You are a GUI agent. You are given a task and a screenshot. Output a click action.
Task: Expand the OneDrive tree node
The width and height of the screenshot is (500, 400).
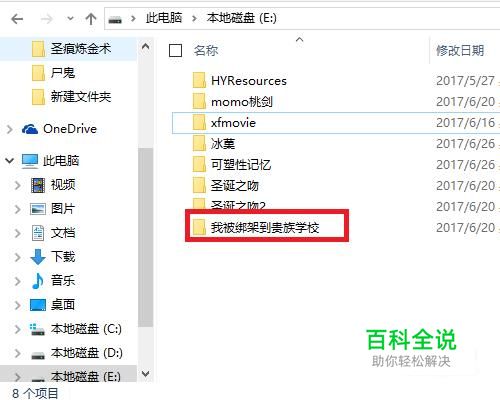click(x=10, y=129)
